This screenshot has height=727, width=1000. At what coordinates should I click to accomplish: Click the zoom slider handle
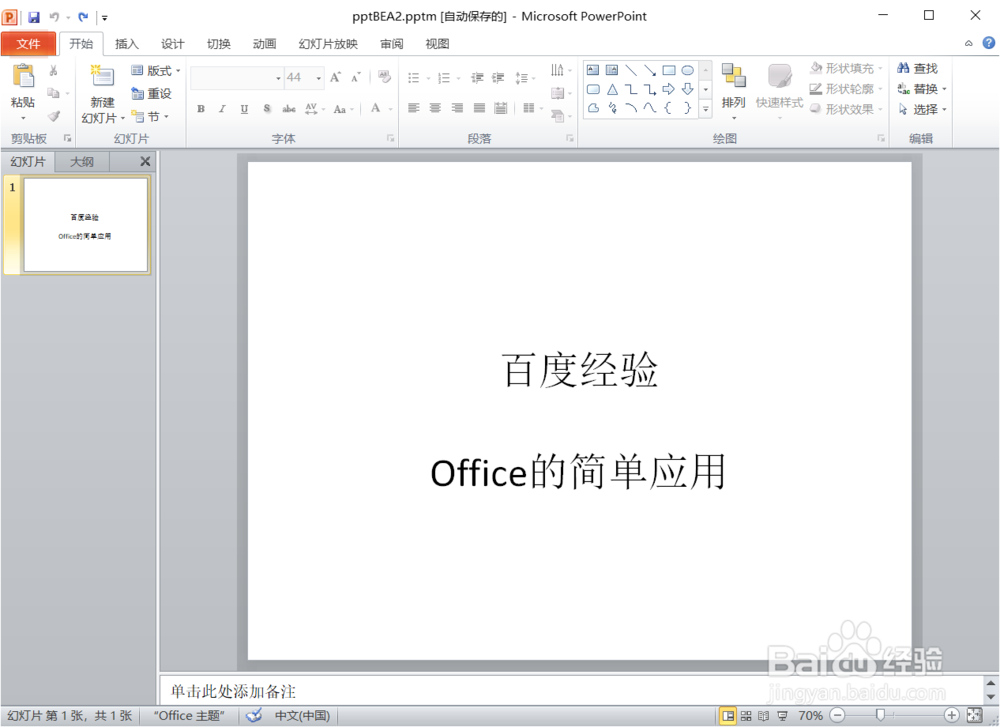880,716
